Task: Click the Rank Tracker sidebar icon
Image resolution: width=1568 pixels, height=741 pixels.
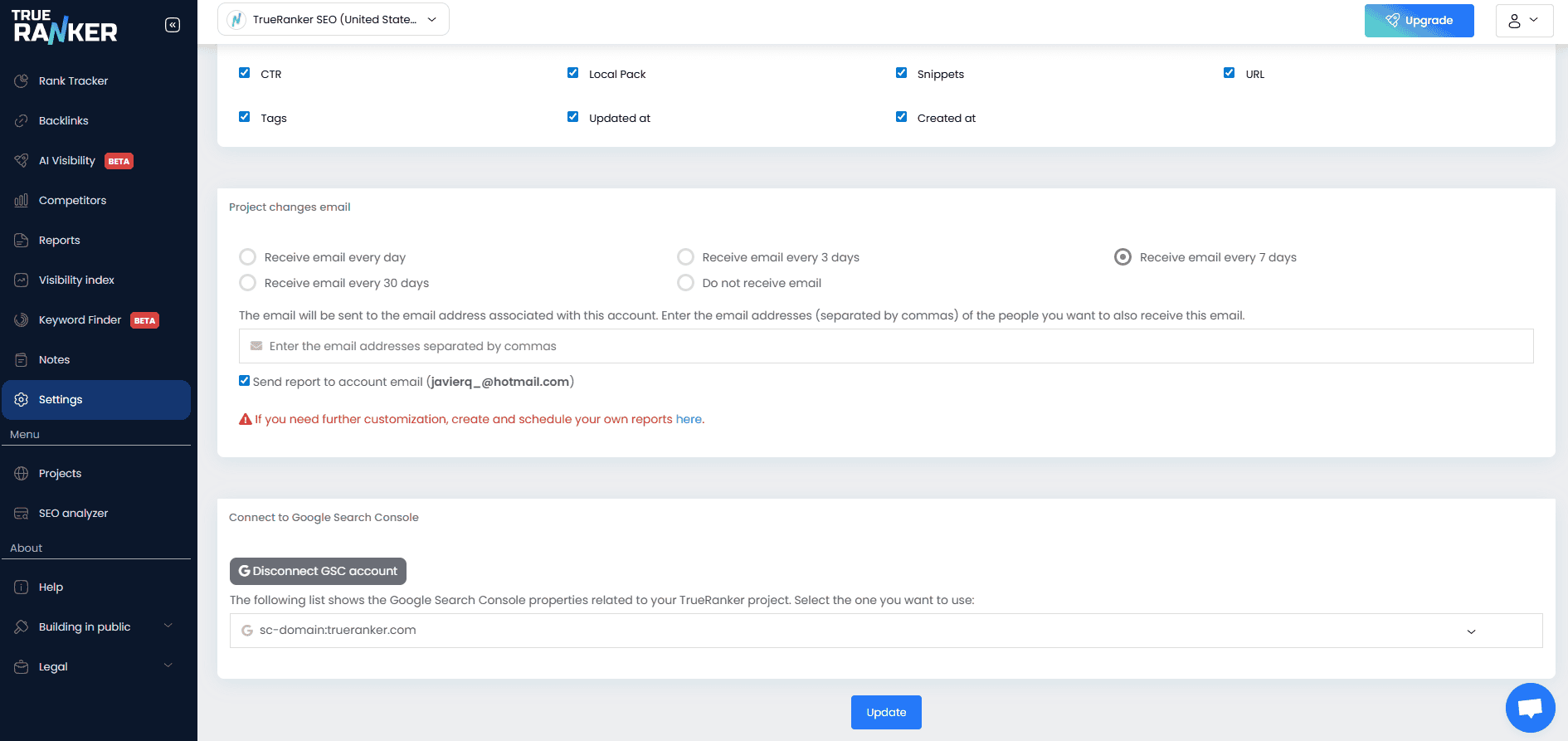Action: tap(22, 80)
